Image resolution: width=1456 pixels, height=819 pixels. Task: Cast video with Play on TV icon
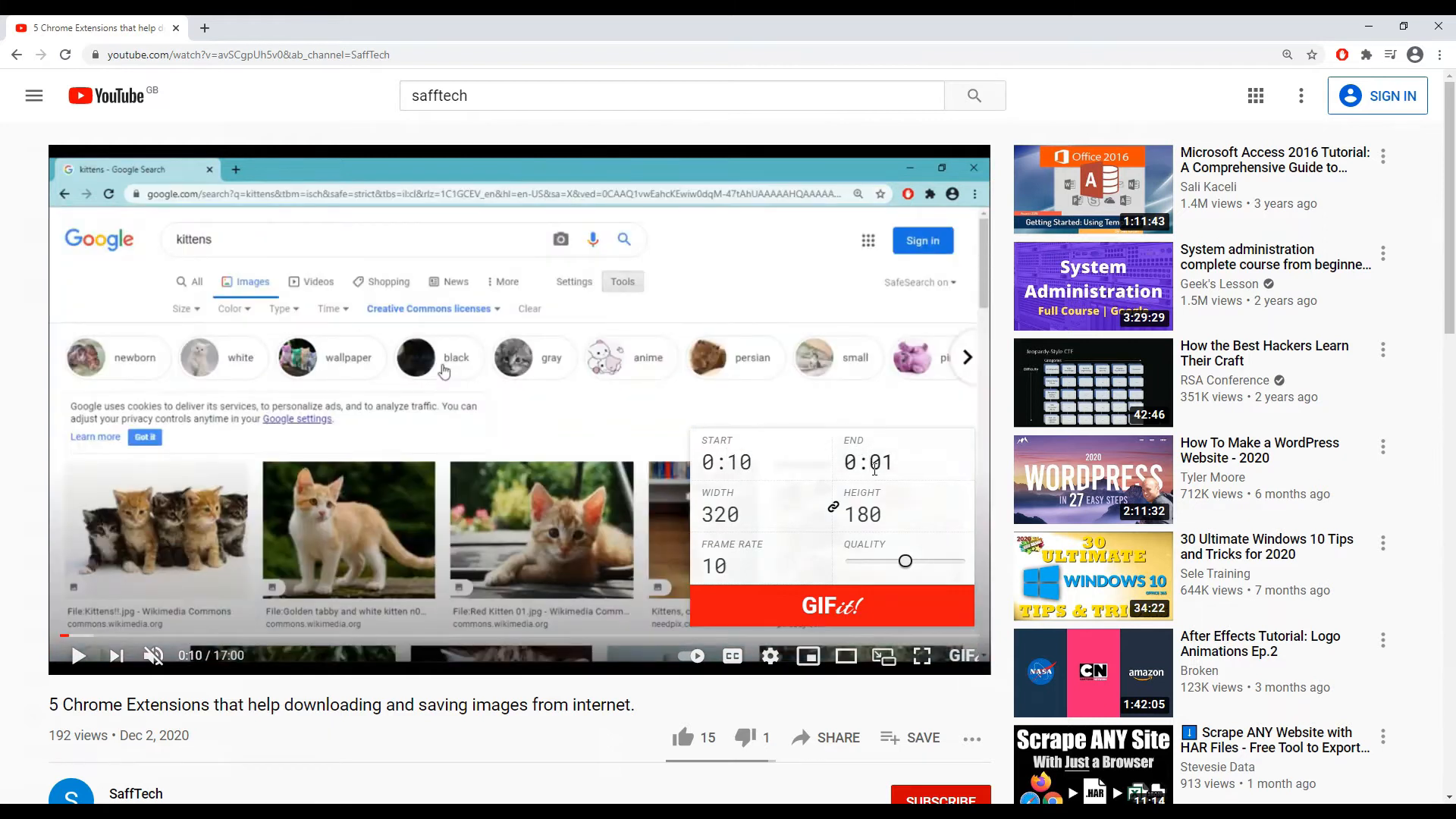click(x=884, y=656)
